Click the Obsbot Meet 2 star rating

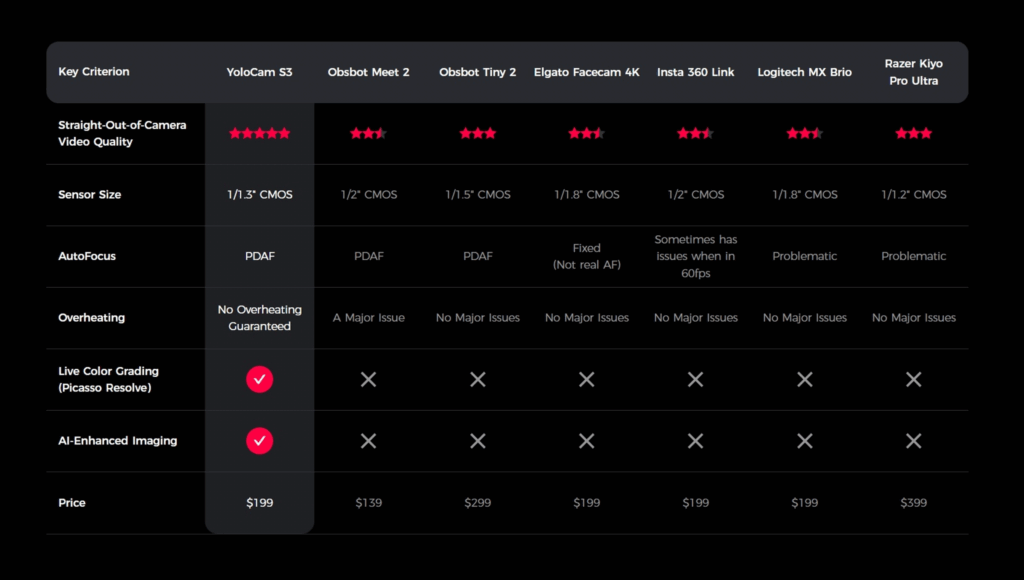click(x=368, y=133)
